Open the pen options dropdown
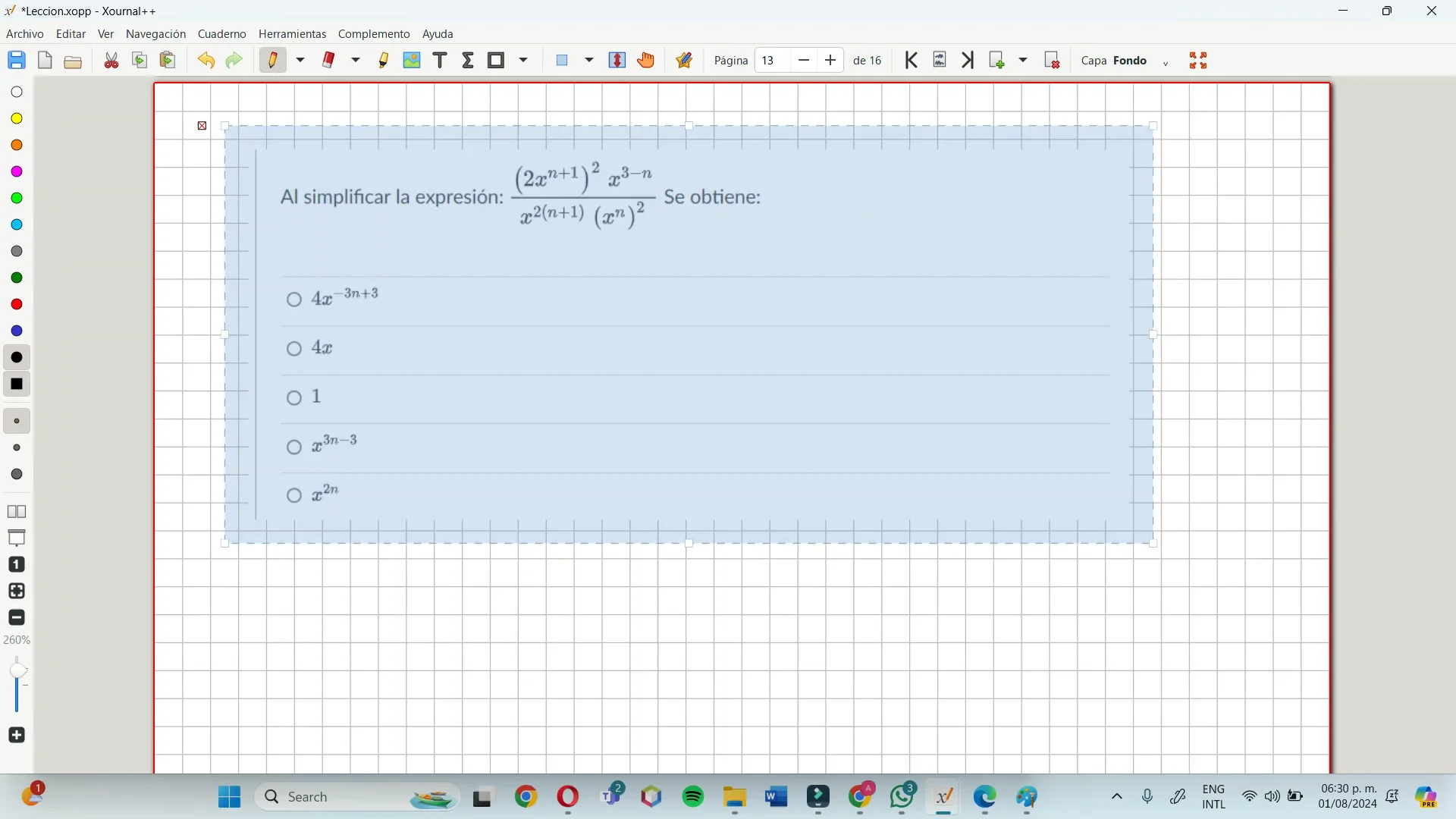Screen dimensions: 1456x819 tap(300, 60)
